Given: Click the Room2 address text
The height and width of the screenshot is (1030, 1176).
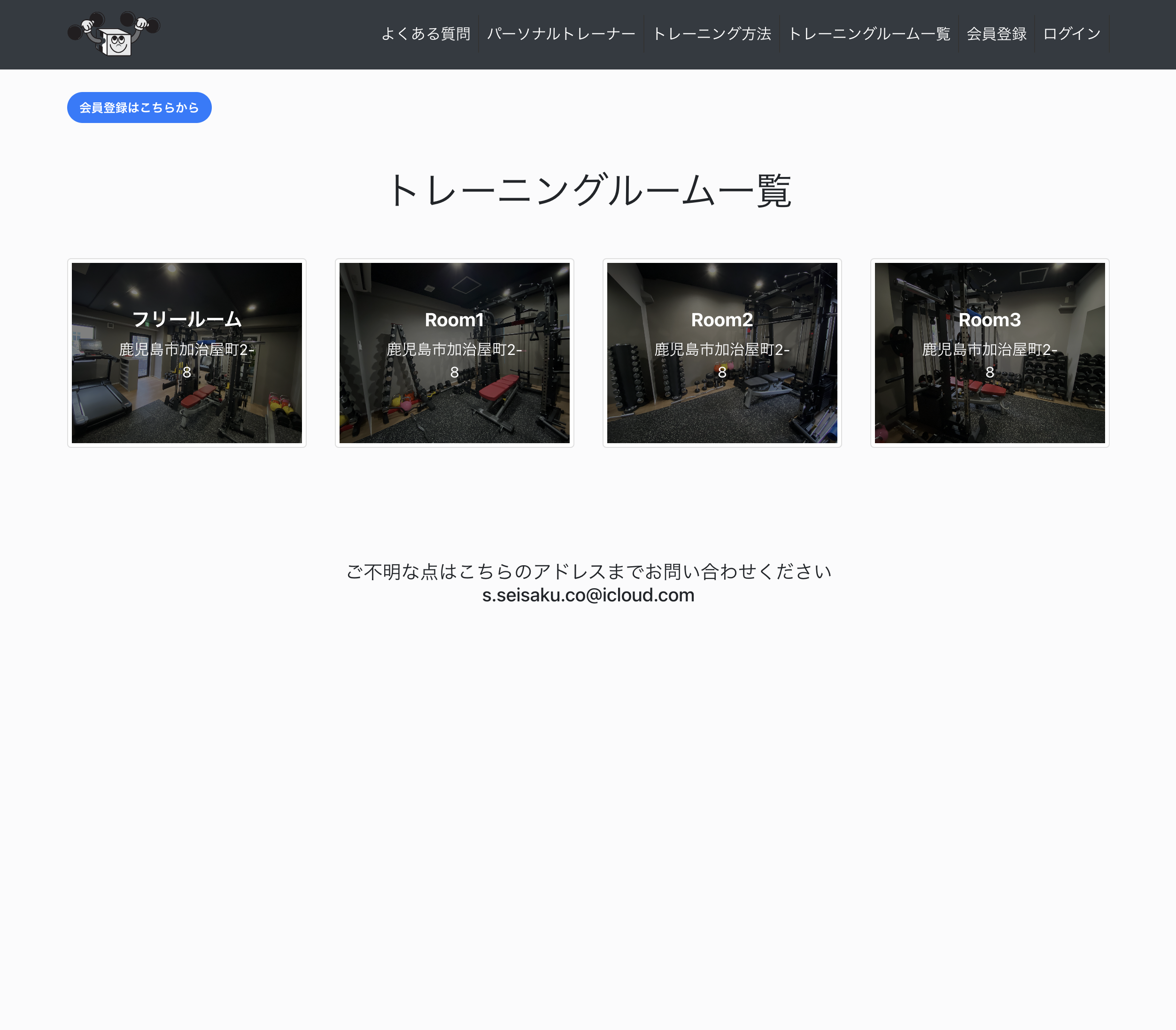Looking at the screenshot, I should (721, 359).
